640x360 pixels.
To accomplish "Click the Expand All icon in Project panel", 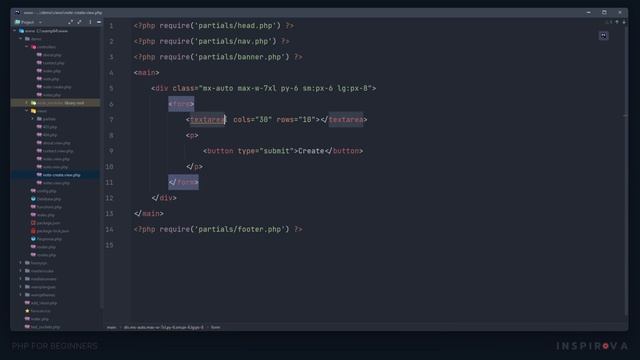I will (x=71, y=22).
